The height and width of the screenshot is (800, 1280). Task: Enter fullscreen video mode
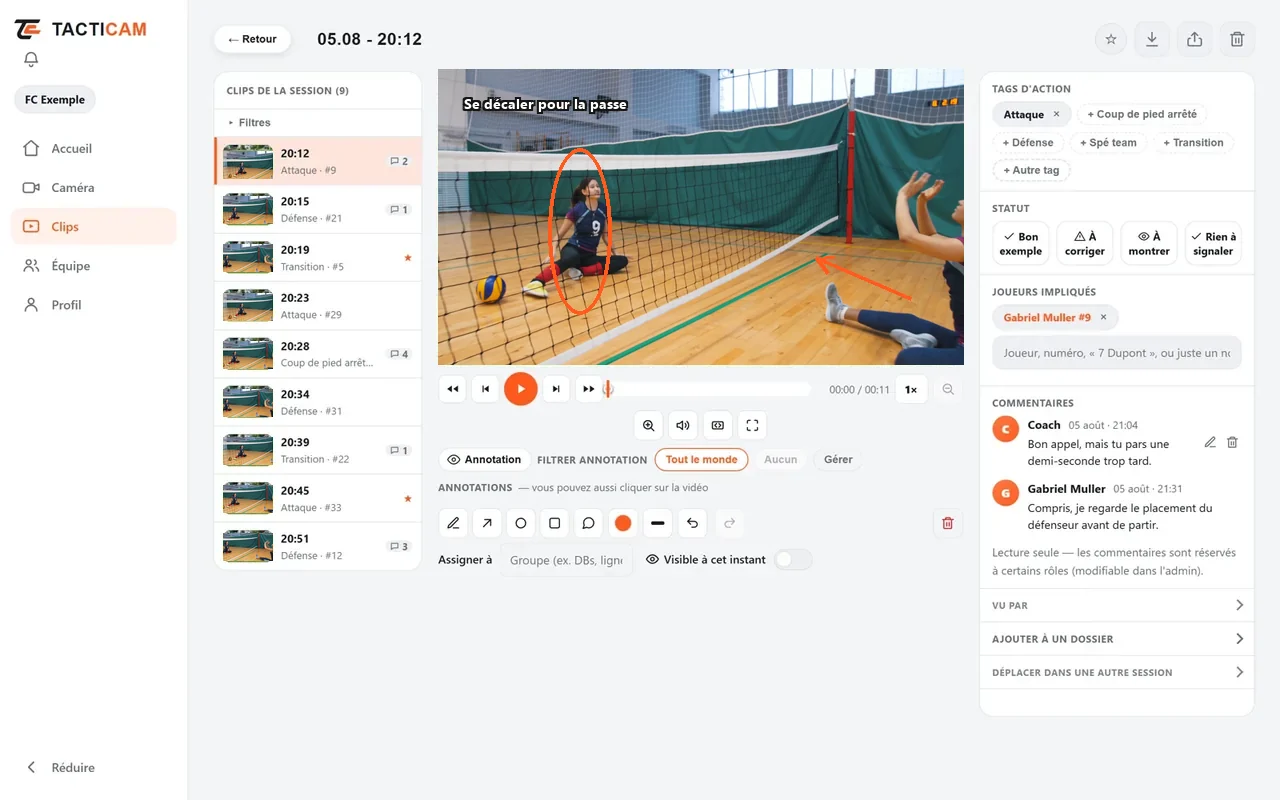click(753, 425)
